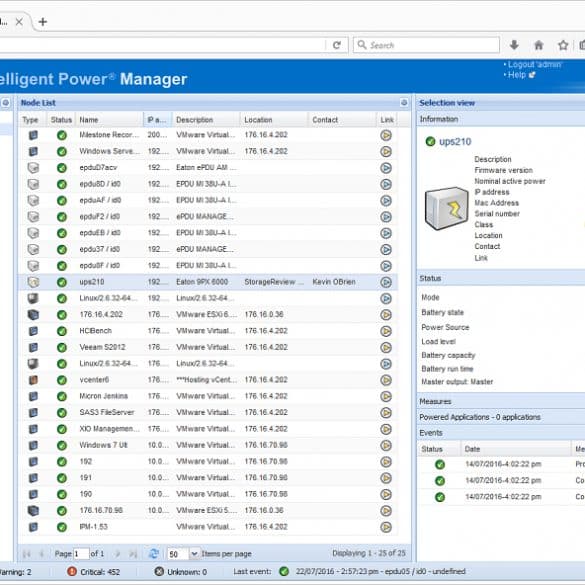Go to last page arrow
This screenshot has height=585, width=585.
click(x=133, y=554)
